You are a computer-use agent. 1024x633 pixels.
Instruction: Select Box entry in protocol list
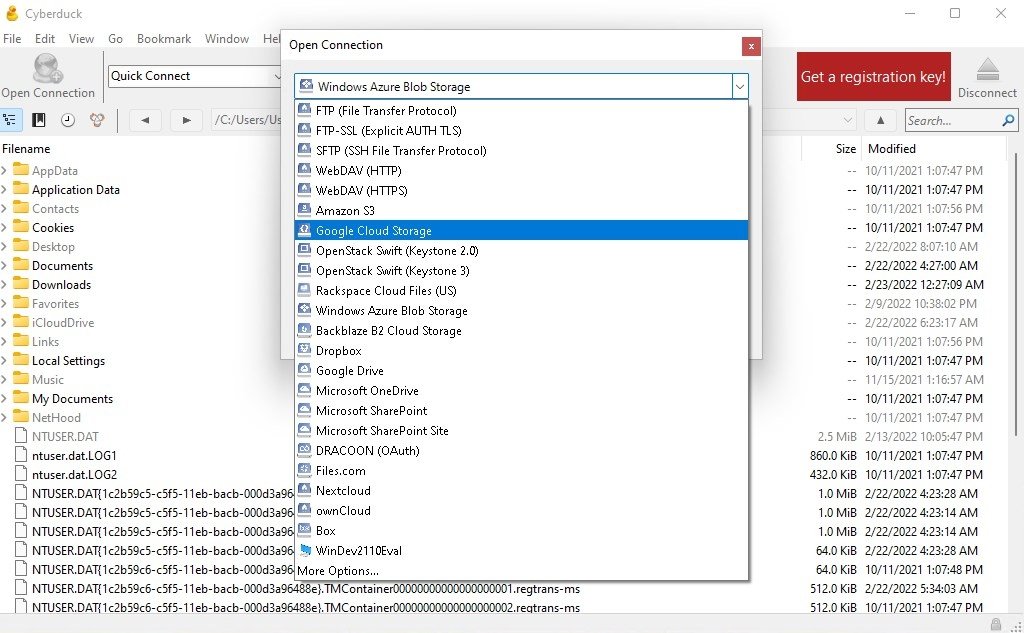click(521, 530)
